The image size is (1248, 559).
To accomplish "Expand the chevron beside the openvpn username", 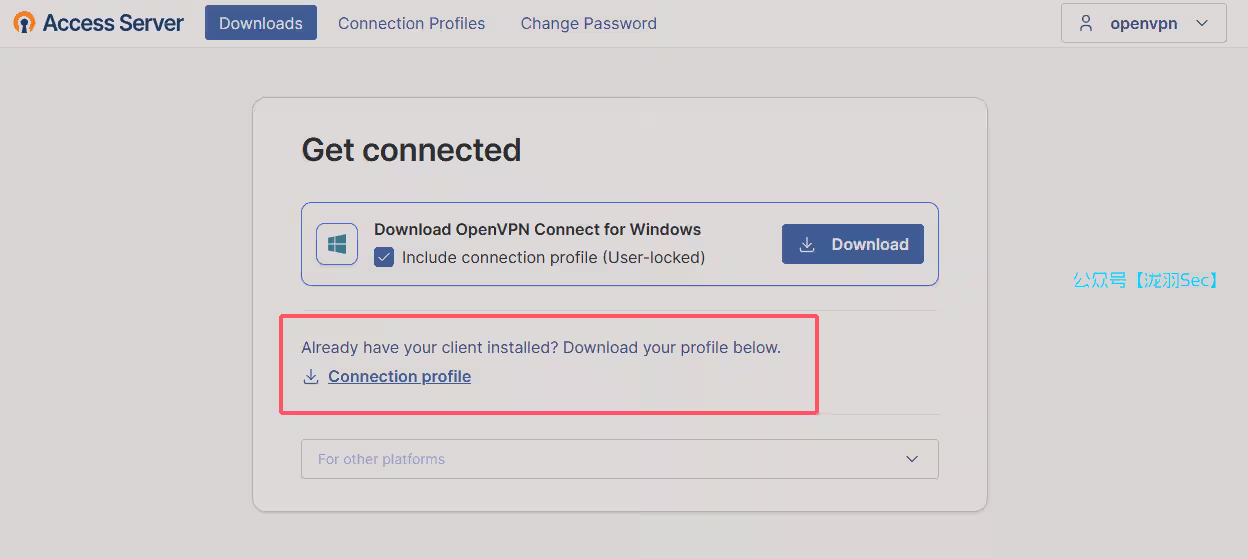I will 1203,23.
